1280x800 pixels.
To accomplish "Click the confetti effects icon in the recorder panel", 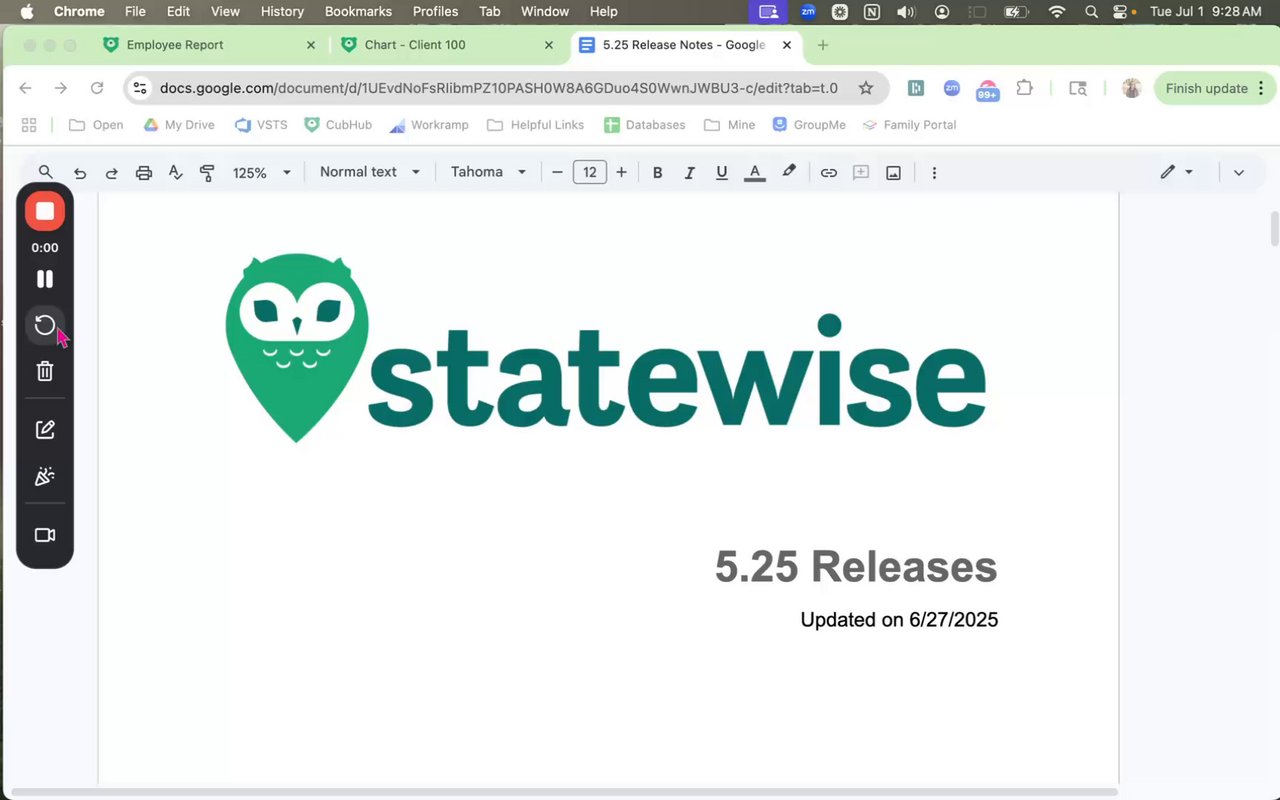I will coord(45,476).
